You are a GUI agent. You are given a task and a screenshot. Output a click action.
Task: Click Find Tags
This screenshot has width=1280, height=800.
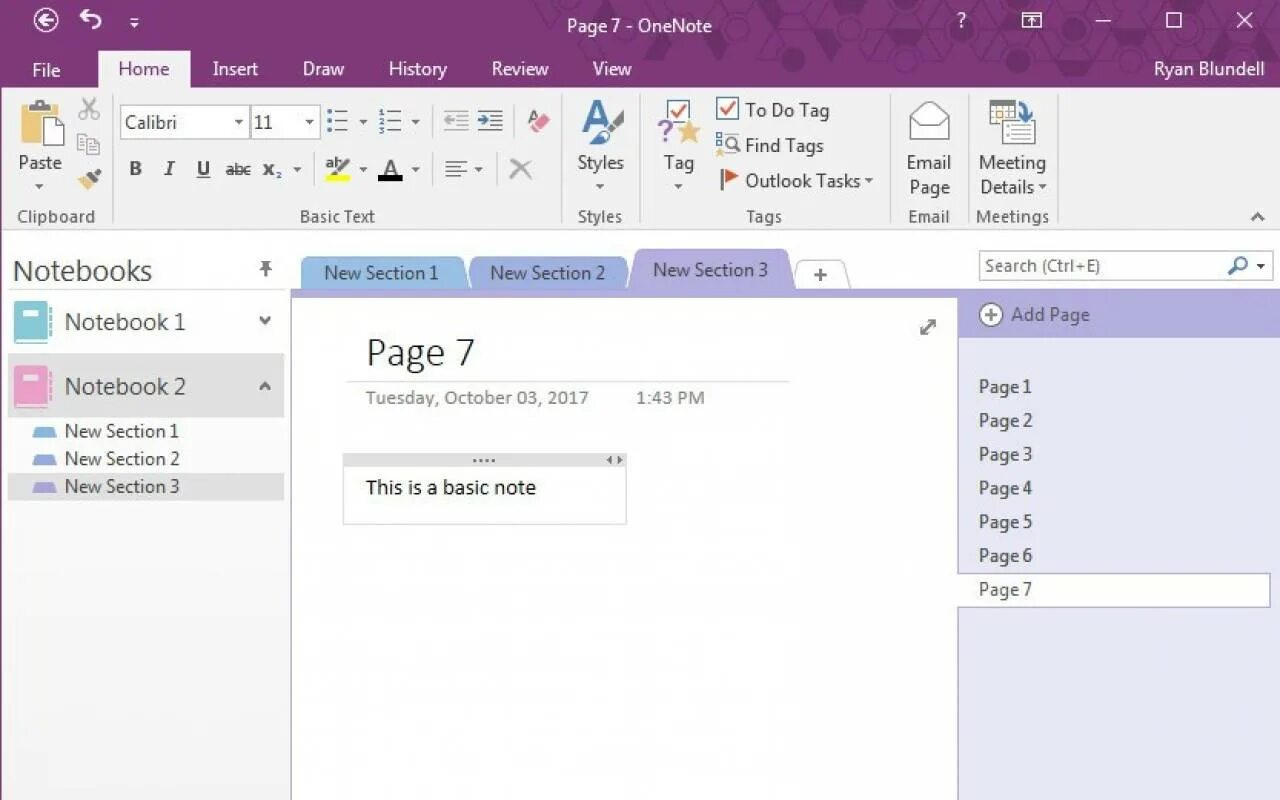click(x=770, y=145)
